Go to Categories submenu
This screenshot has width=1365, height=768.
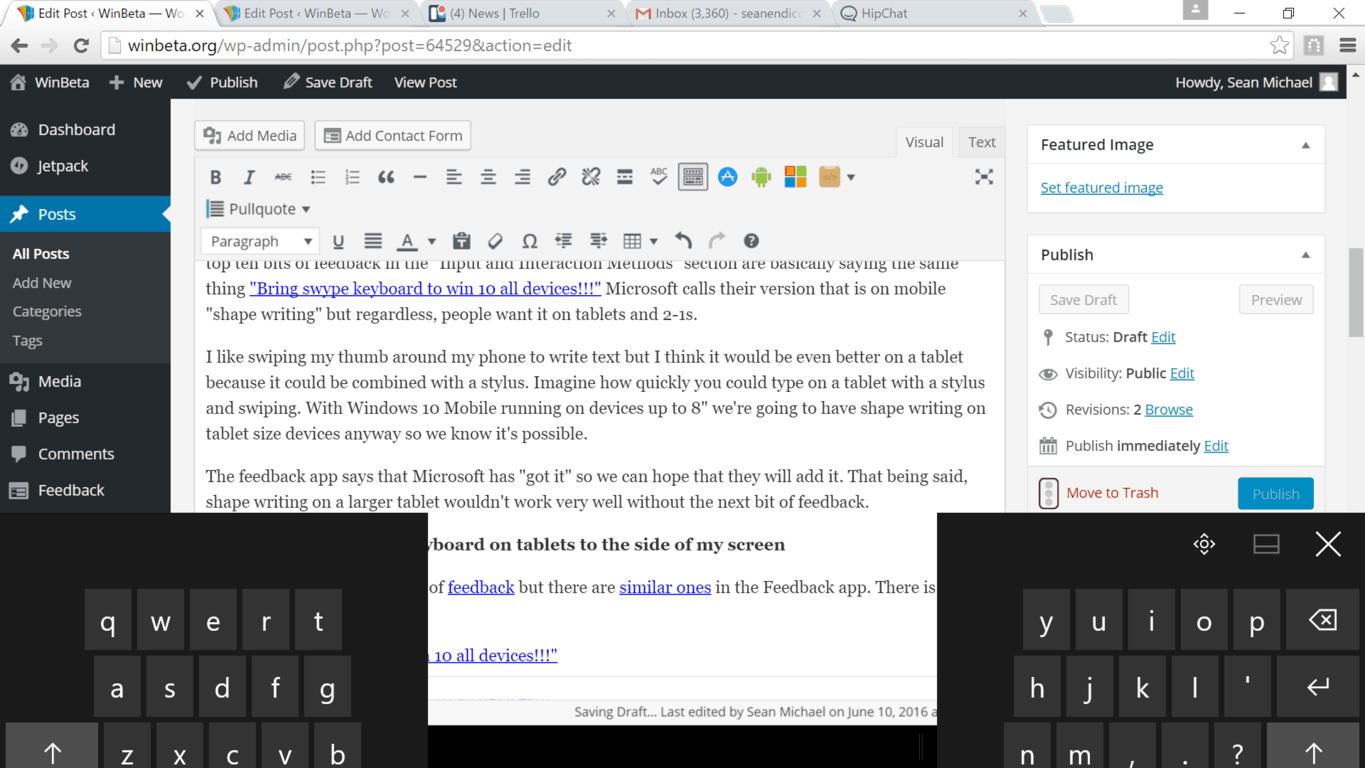[x=47, y=311]
